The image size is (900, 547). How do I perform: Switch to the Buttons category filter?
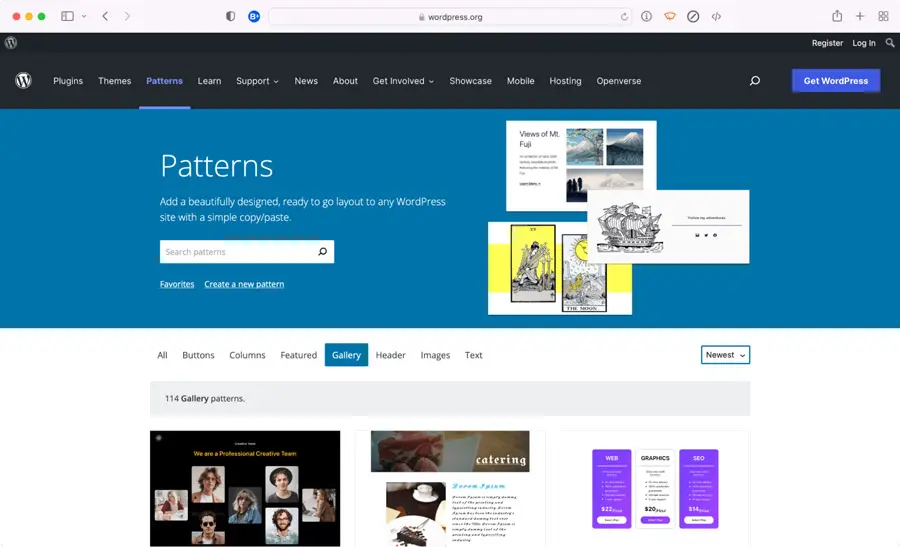pos(198,355)
